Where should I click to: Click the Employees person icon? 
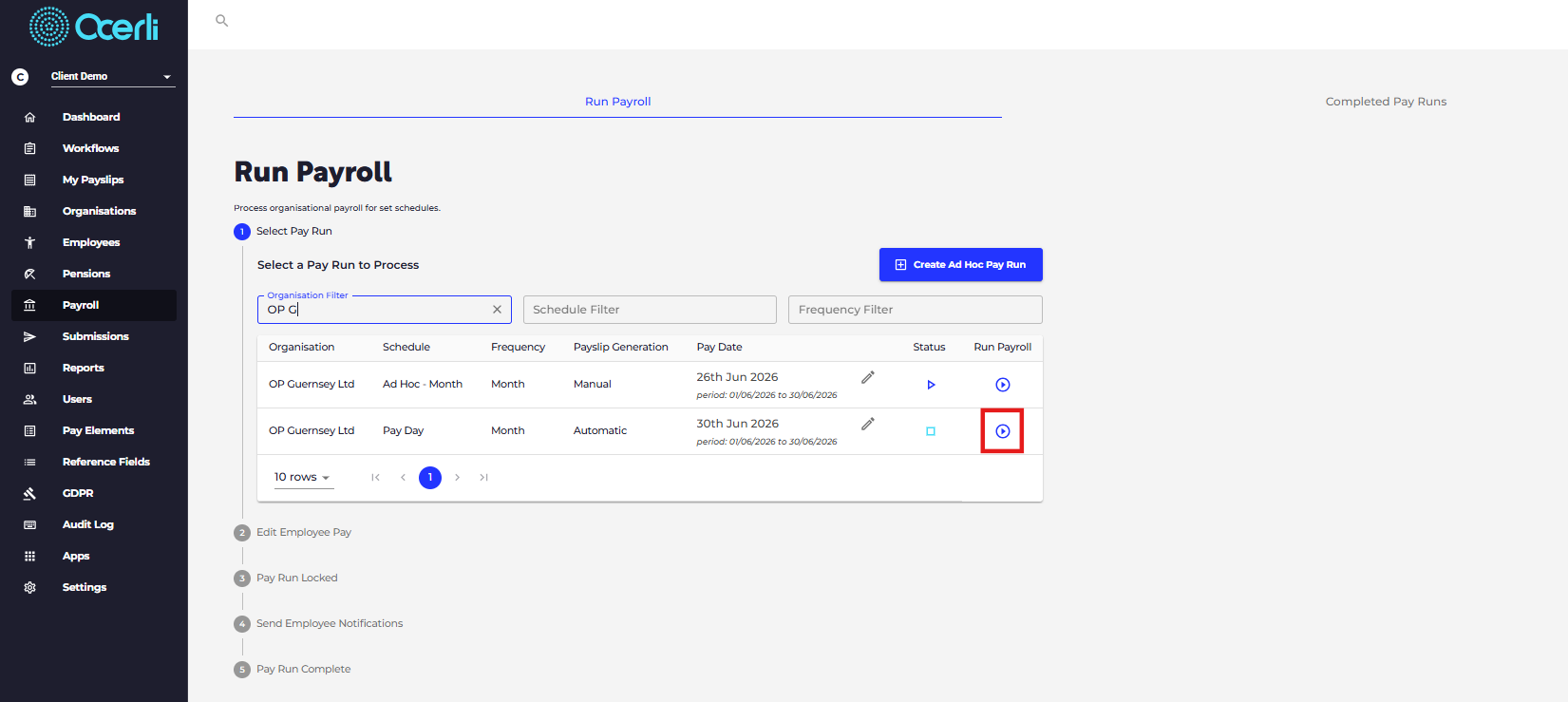click(29, 242)
